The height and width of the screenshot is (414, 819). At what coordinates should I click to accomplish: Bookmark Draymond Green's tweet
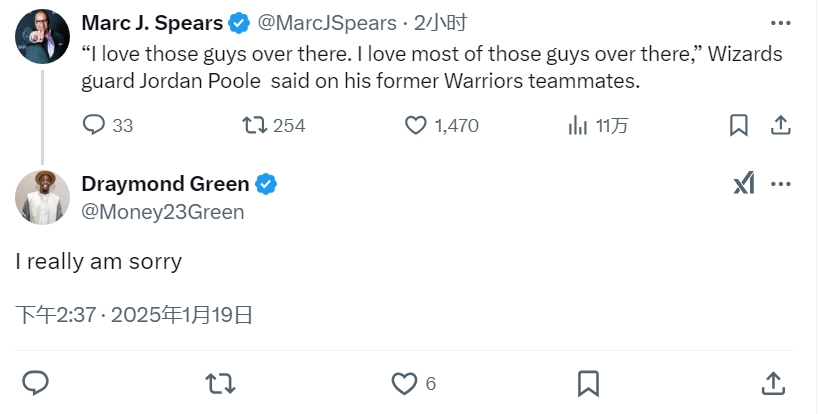pyautogui.click(x=588, y=383)
